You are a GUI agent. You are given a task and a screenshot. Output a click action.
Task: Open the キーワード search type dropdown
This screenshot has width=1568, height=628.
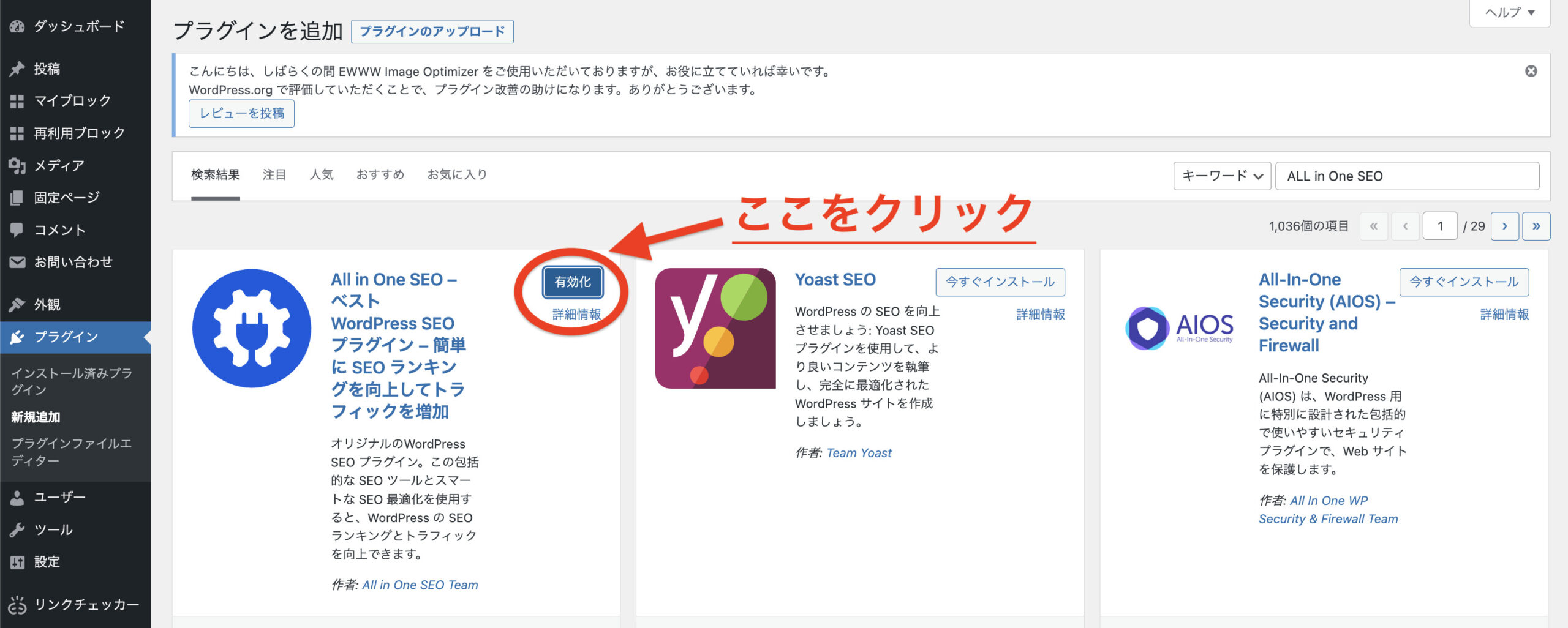click(1222, 176)
